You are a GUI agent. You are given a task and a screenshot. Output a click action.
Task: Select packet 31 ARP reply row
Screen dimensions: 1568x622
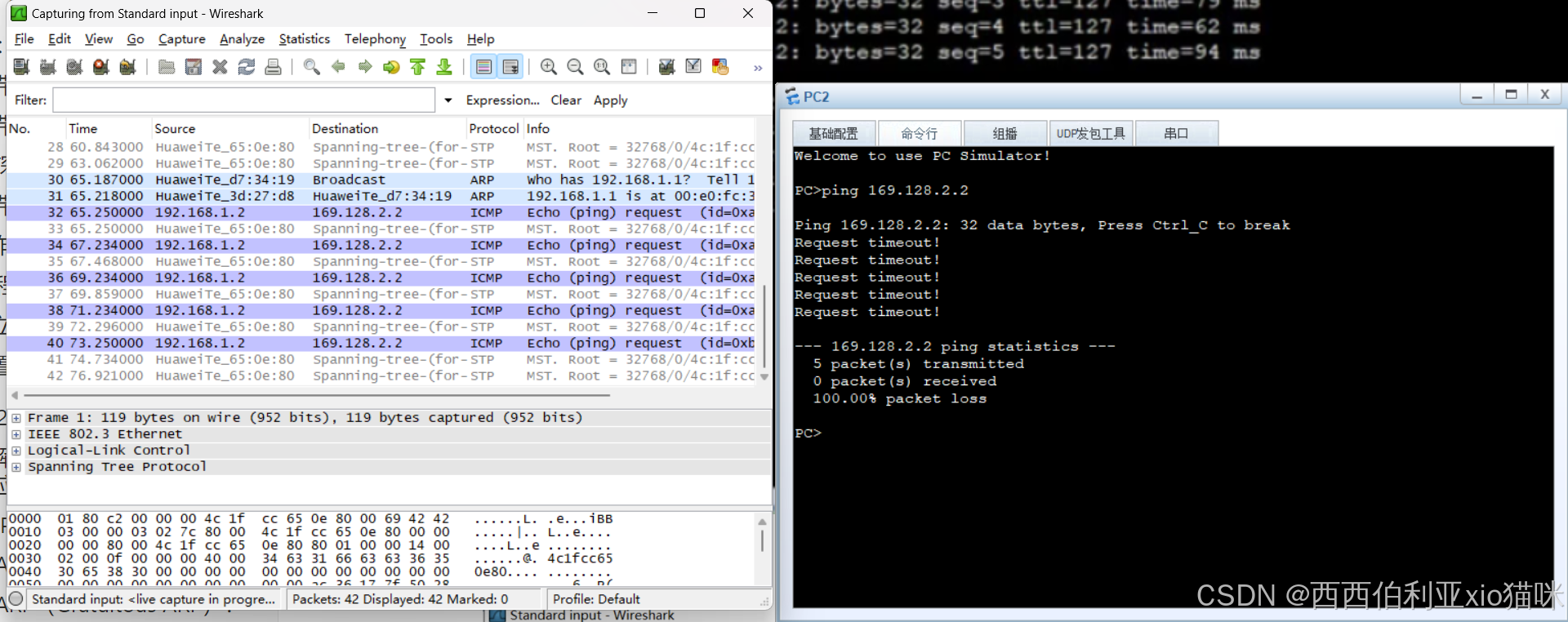click(381, 196)
